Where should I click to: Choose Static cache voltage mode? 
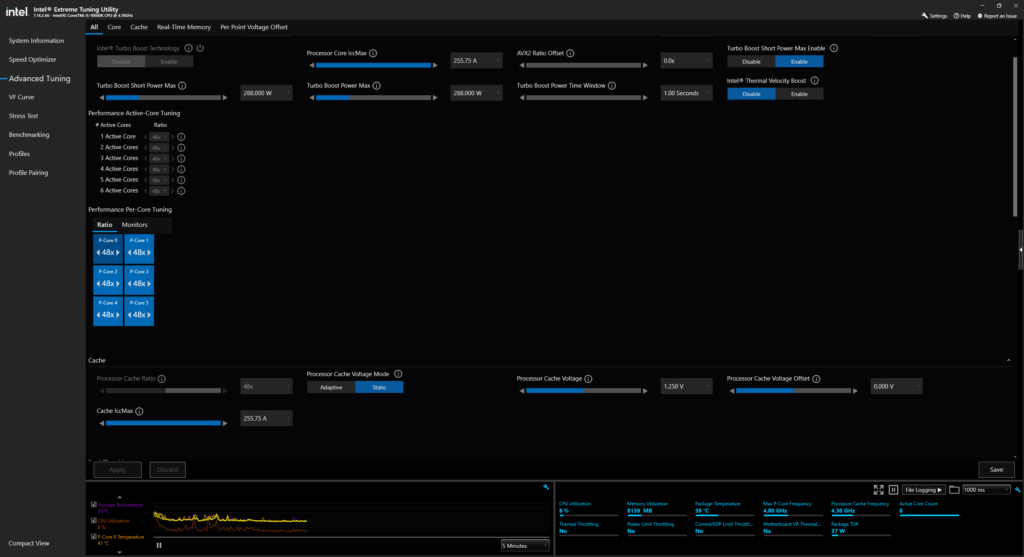pyautogui.click(x=379, y=387)
